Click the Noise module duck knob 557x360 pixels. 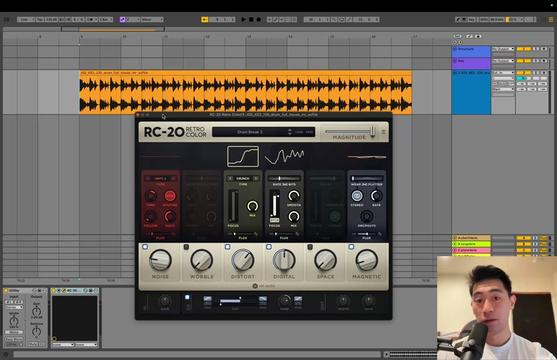click(170, 216)
